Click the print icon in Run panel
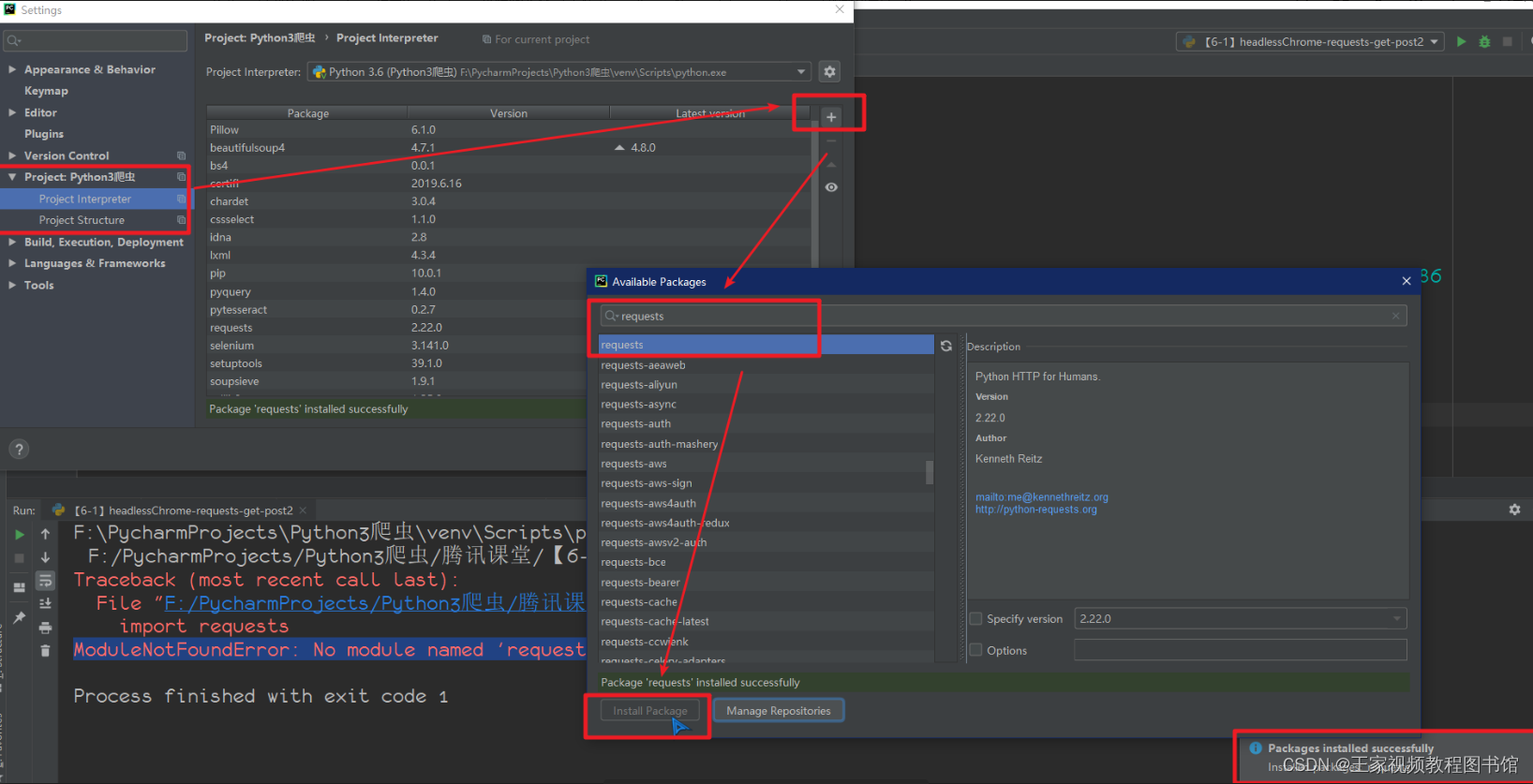1533x784 pixels. pyautogui.click(x=45, y=628)
